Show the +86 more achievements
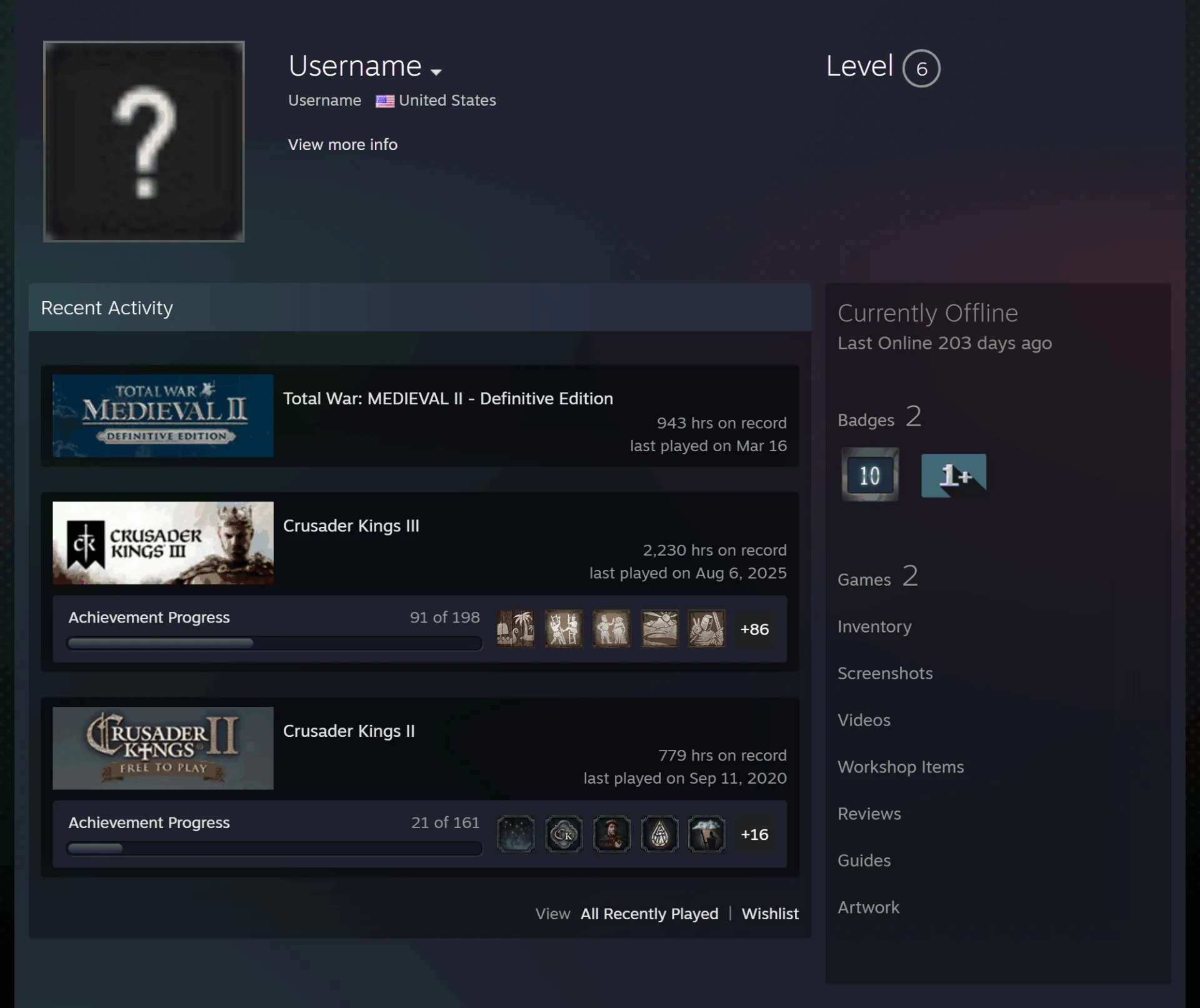The image size is (1200, 1008). 754,629
